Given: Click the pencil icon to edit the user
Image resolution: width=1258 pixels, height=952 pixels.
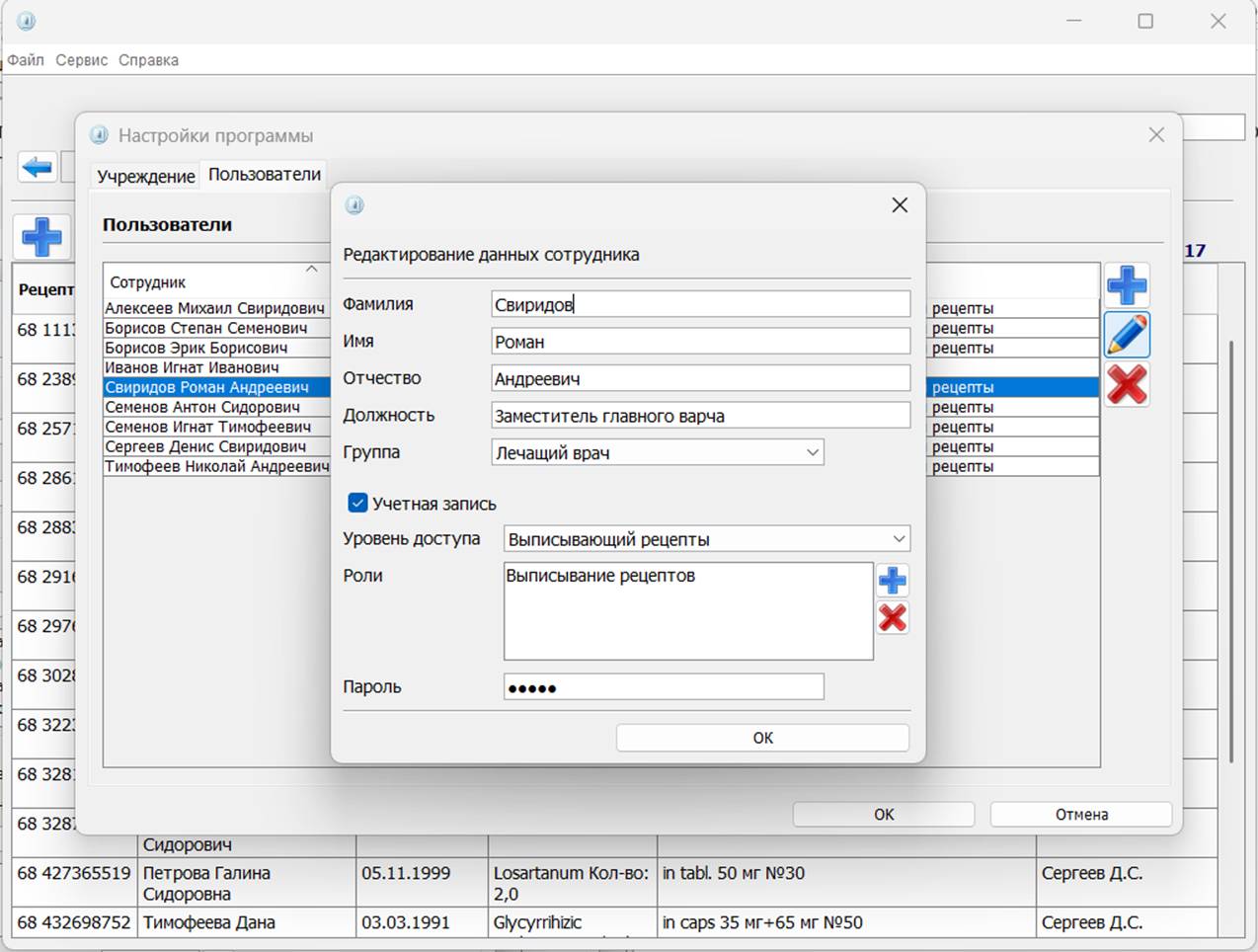Looking at the screenshot, I should (1126, 336).
